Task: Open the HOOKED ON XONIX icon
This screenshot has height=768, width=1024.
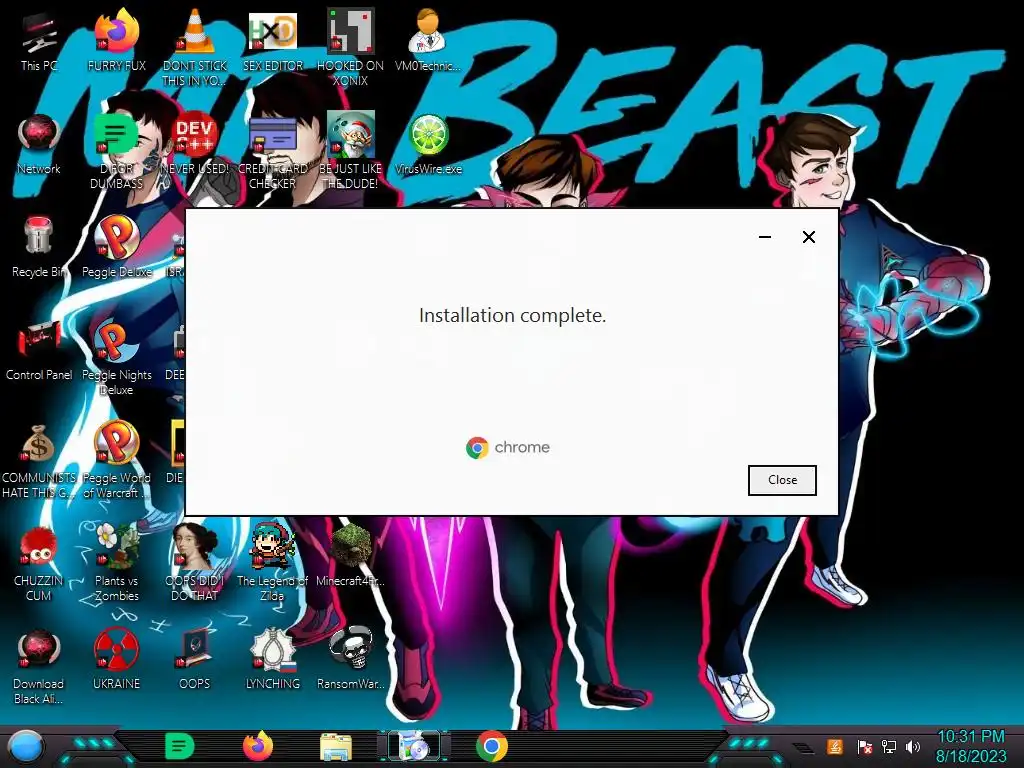Action: tap(351, 49)
